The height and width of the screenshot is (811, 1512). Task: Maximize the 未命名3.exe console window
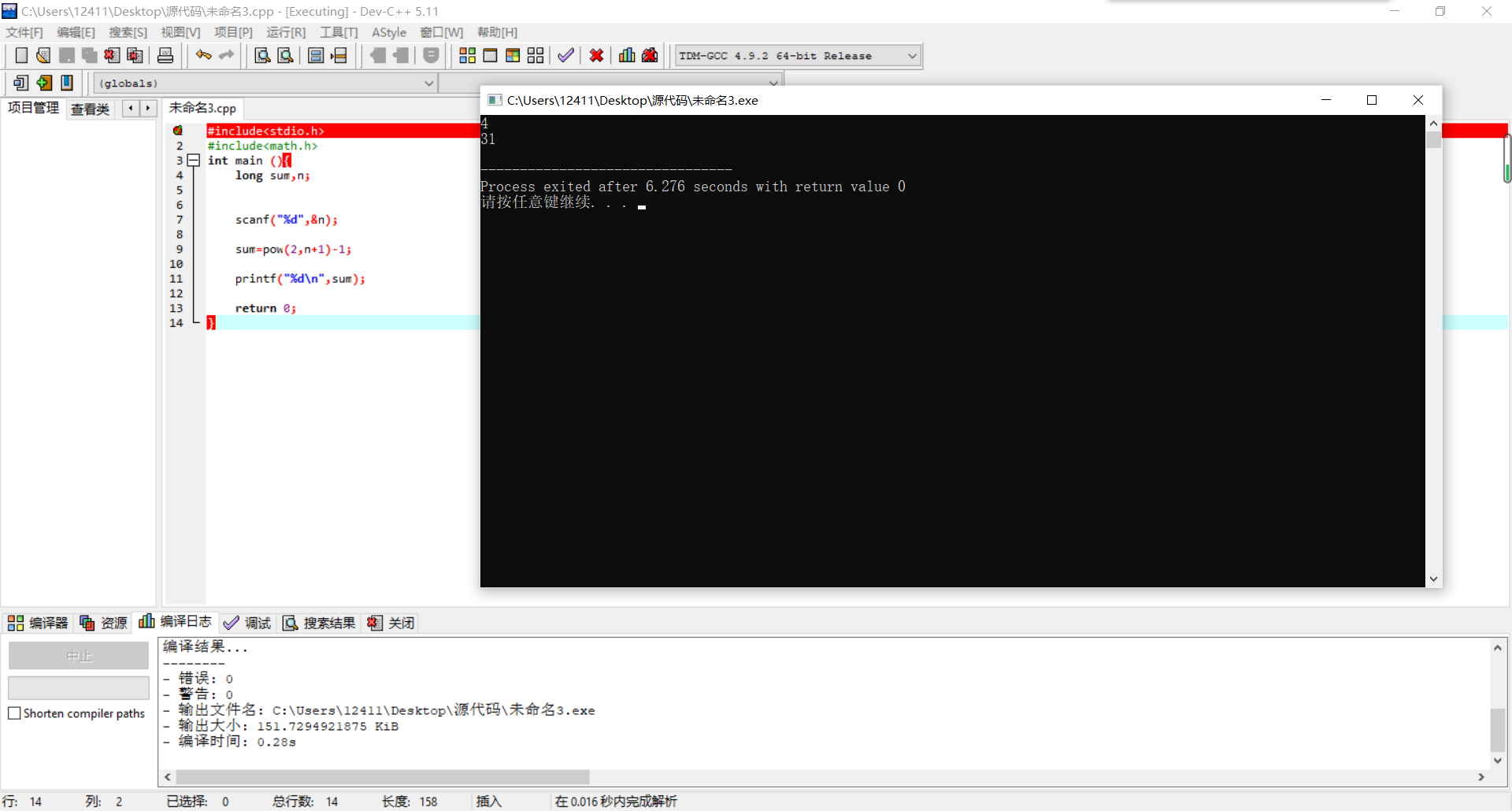click(x=1372, y=100)
